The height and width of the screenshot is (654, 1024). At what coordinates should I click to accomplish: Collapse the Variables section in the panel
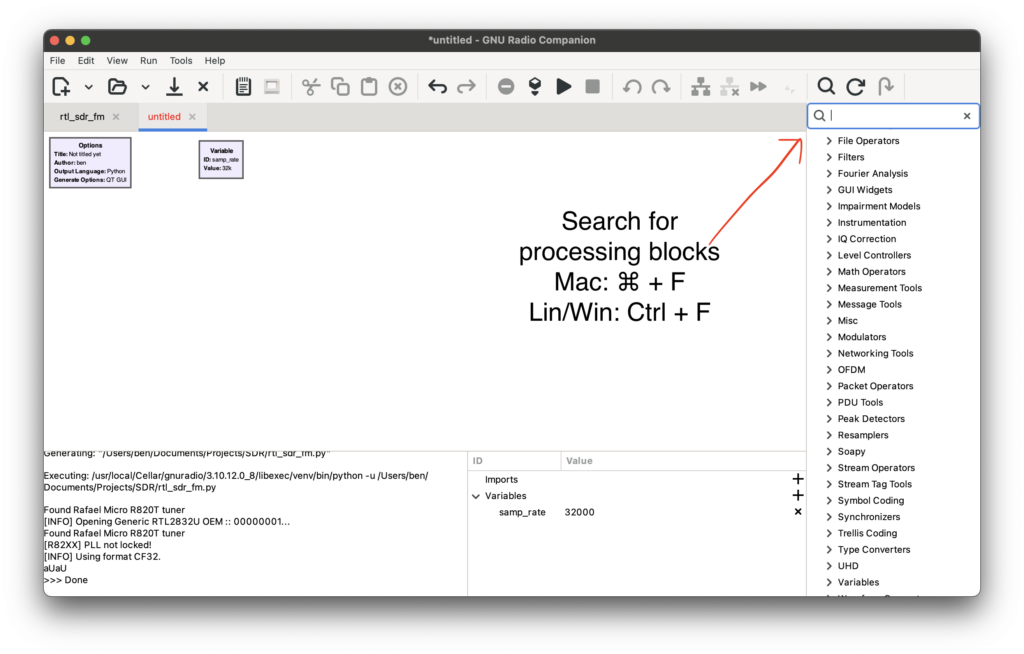click(x=476, y=496)
